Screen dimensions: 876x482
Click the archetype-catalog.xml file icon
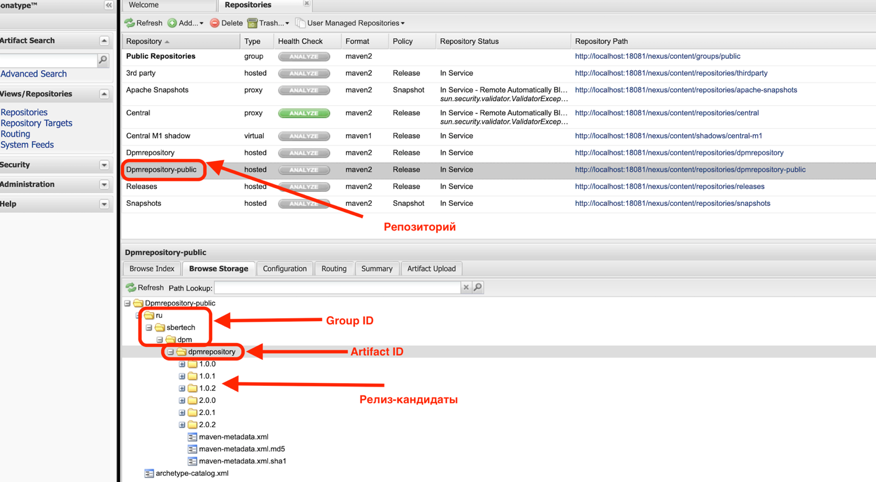(149, 473)
